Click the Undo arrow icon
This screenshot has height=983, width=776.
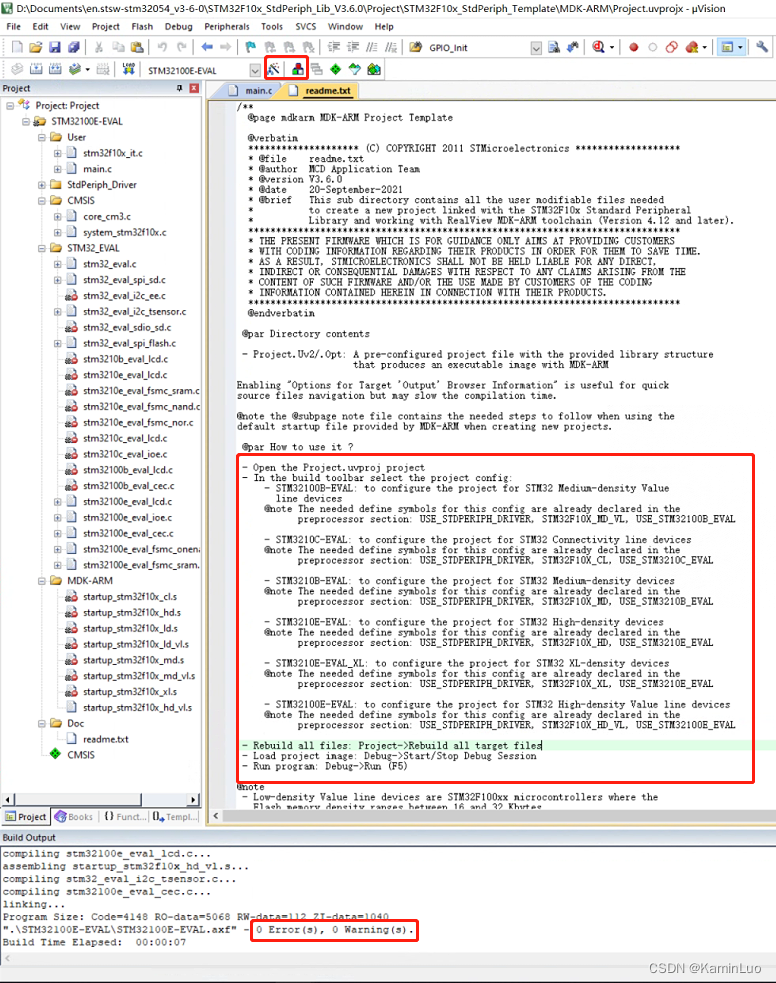[162, 47]
